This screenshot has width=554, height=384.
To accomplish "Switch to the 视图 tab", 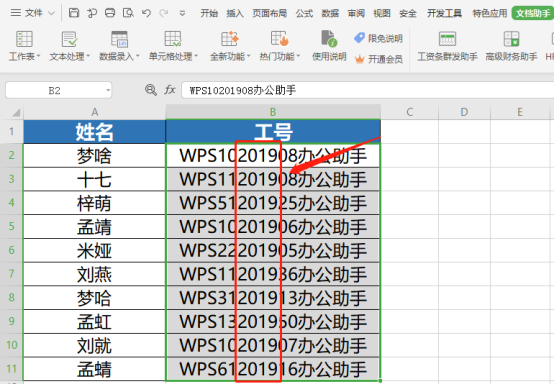I will point(382,13).
